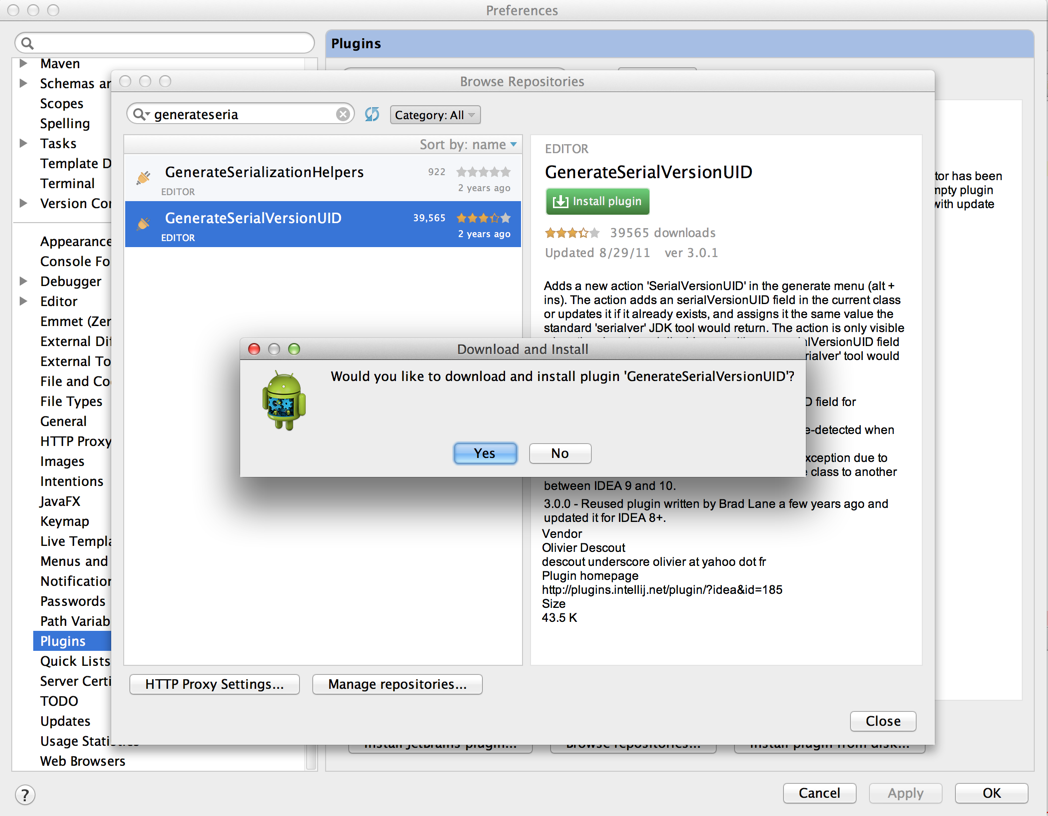
Task: Click the star rating in plugin details
Action: tap(572, 233)
